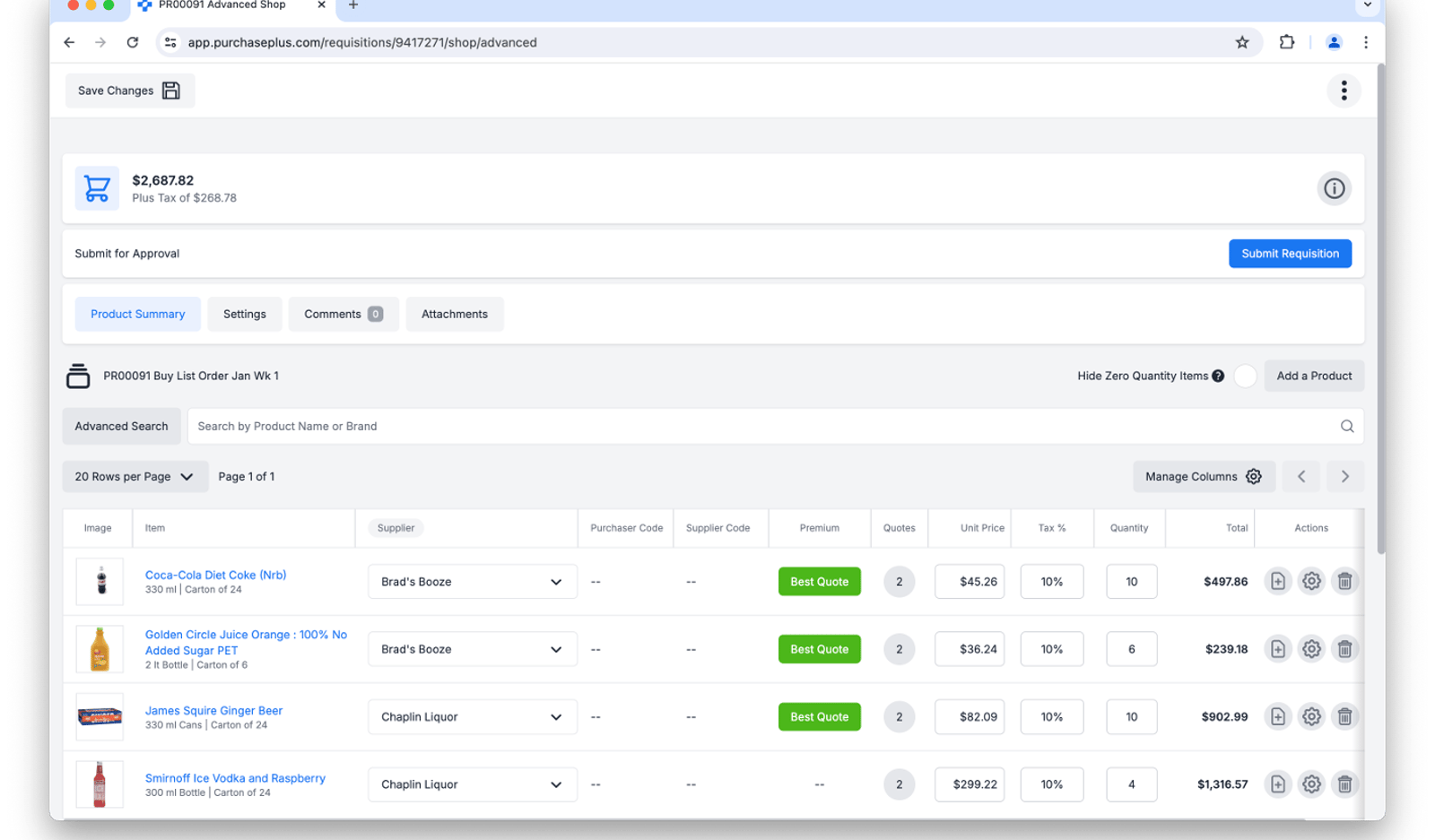The width and height of the screenshot is (1435, 840).
Task: Click the add document icon in Golden Circle Juice row
Action: [x=1277, y=649]
